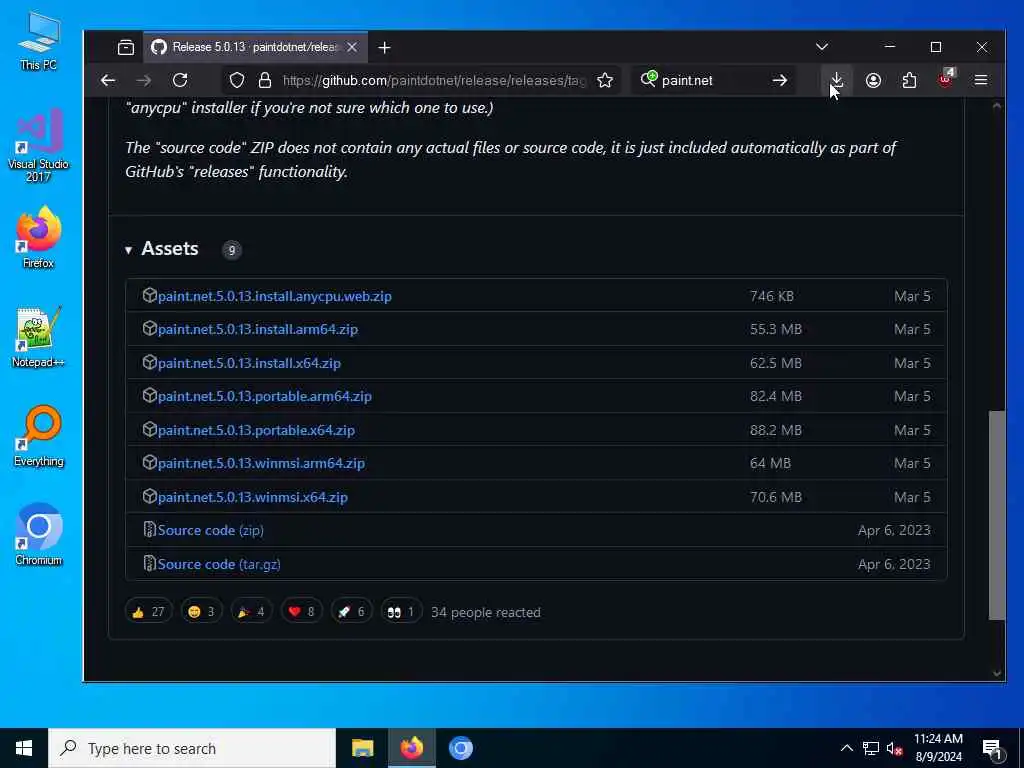Reload the current page

[180, 80]
